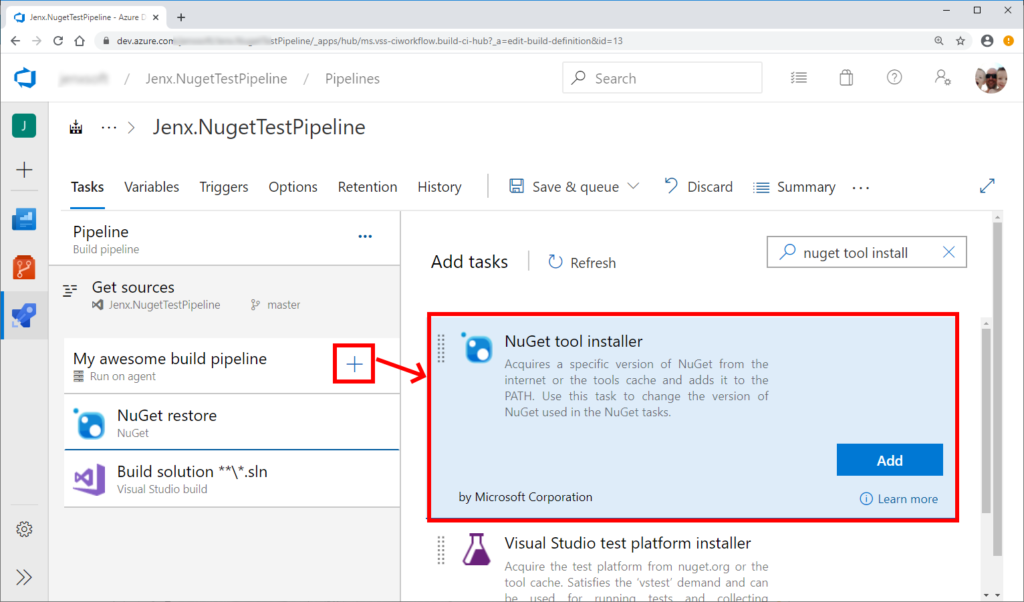Open the Marketplace shopping bag icon
Viewport: 1024px width, 602px height.
pyautogui.click(x=846, y=78)
